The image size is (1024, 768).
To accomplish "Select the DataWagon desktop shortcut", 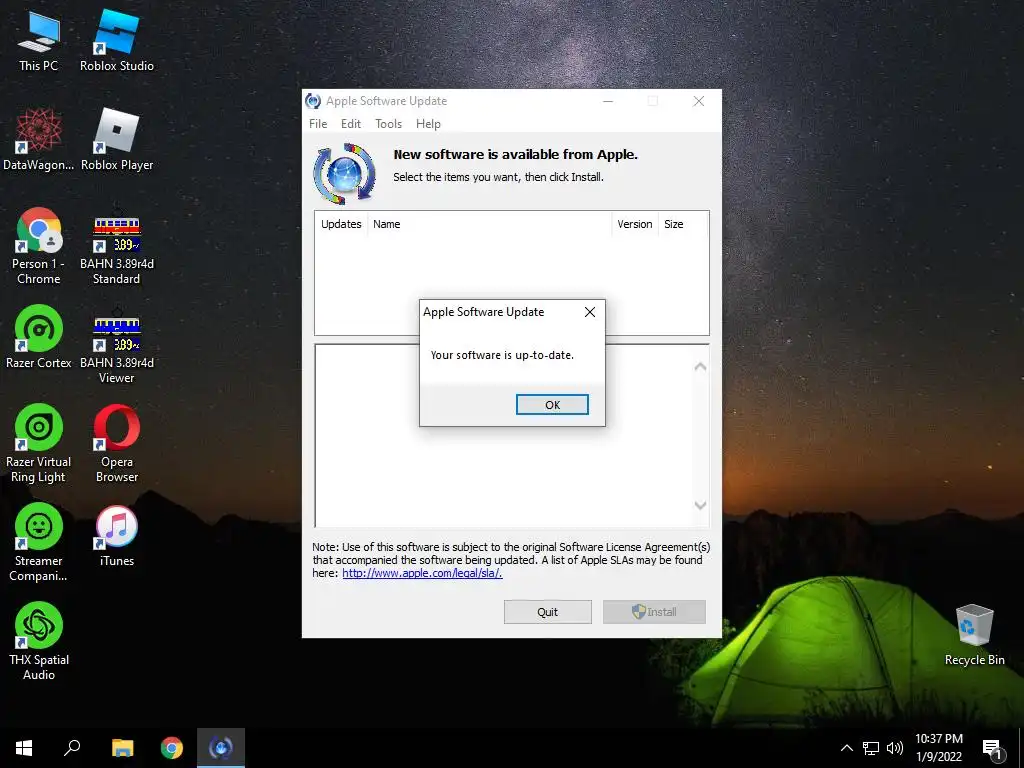I will coord(39,140).
